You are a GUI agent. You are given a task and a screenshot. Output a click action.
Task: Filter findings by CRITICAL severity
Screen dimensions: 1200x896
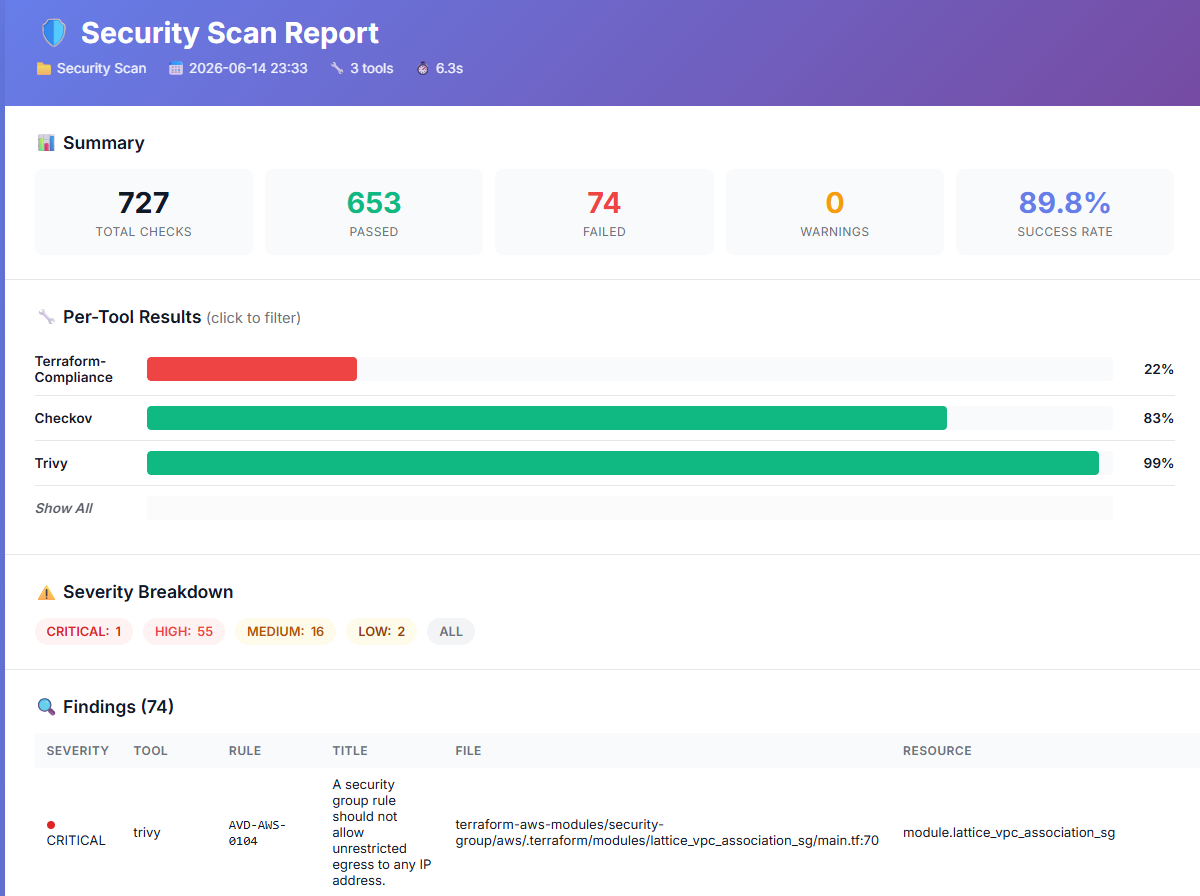click(x=84, y=632)
